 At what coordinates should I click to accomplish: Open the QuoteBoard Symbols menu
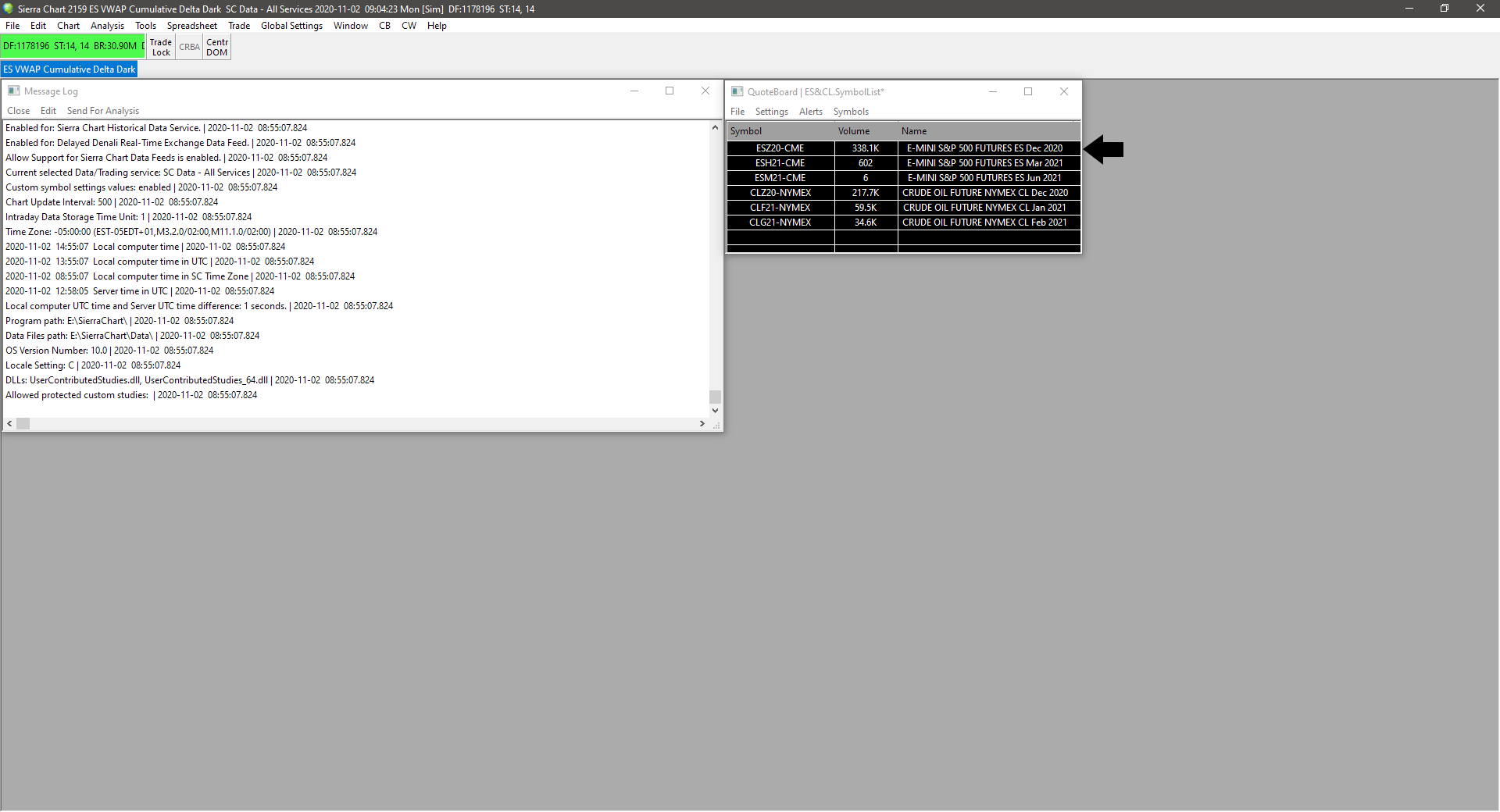tap(851, 112)
